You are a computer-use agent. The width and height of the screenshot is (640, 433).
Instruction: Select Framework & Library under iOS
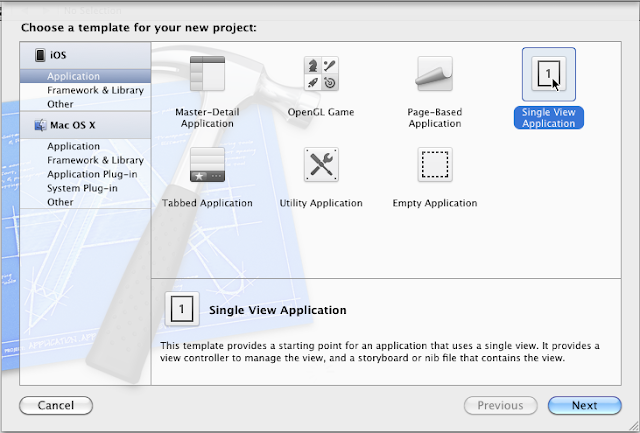tap(85, 90)
